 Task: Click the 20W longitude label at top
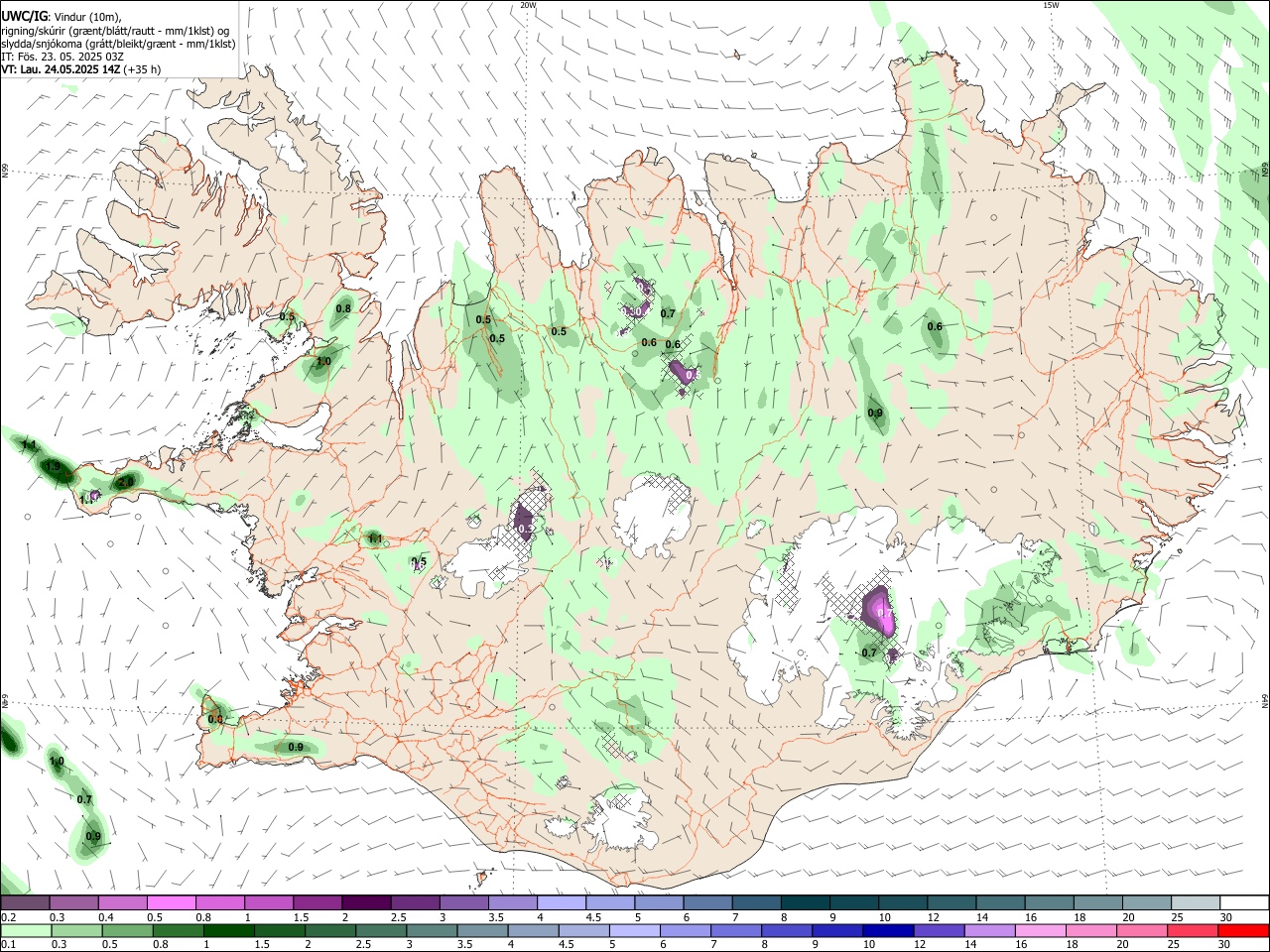(x=528, y=5)
